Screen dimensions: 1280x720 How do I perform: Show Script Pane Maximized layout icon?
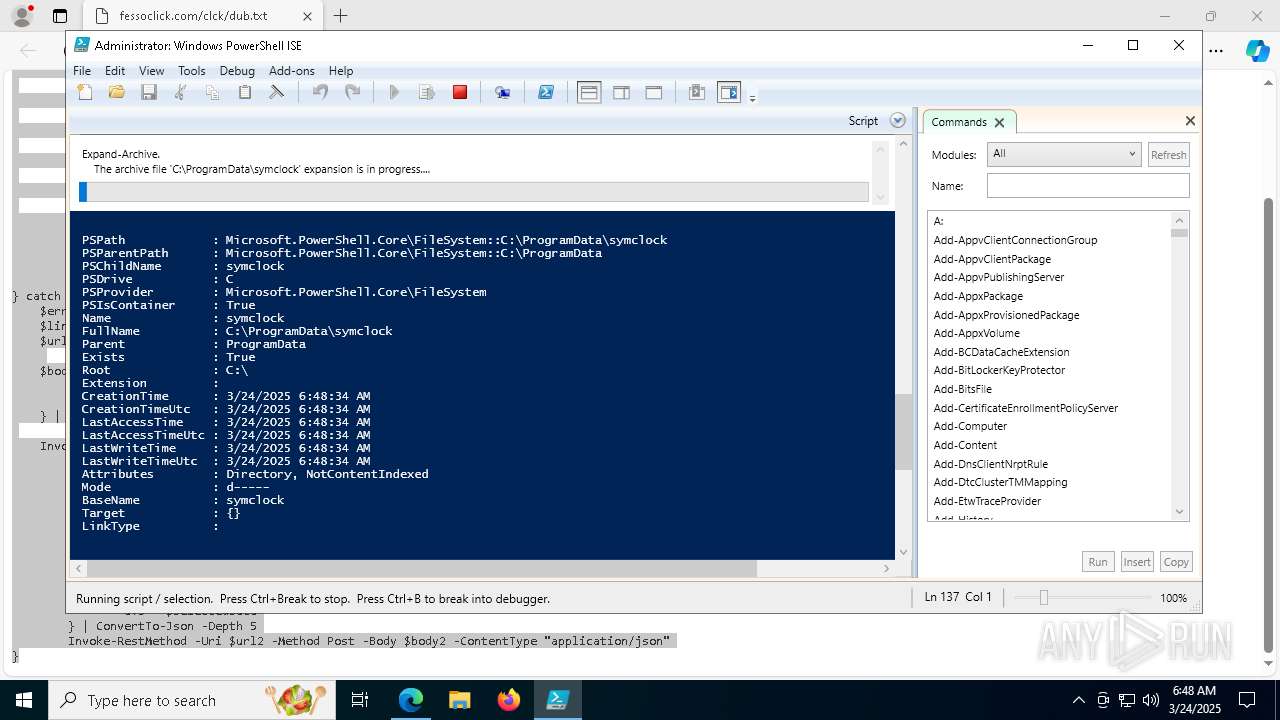click(x=654, y=92)
